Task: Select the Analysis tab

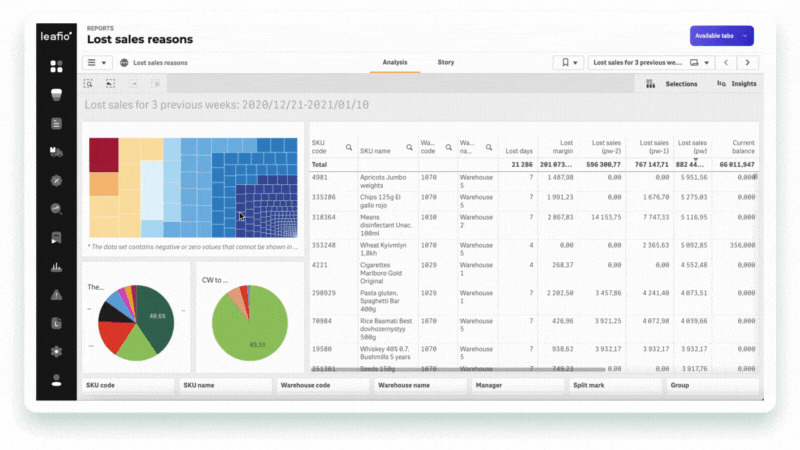Action: pyautogui.click(x=395, y=62)
